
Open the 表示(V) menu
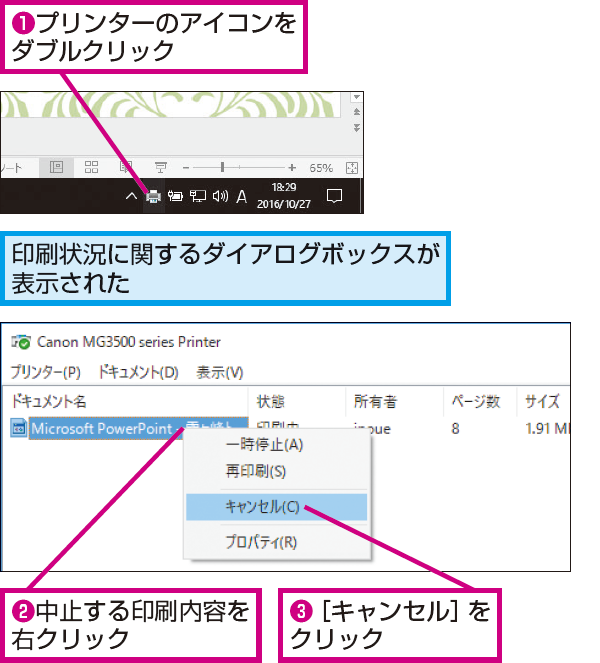pyautogui.click(x=219, y=373)
